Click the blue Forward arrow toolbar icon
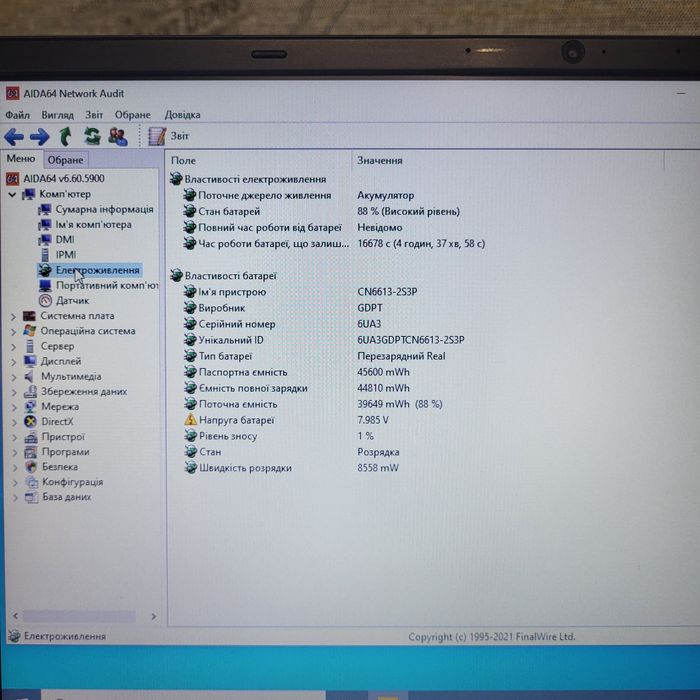700x700 pixels. coord(40,137)
